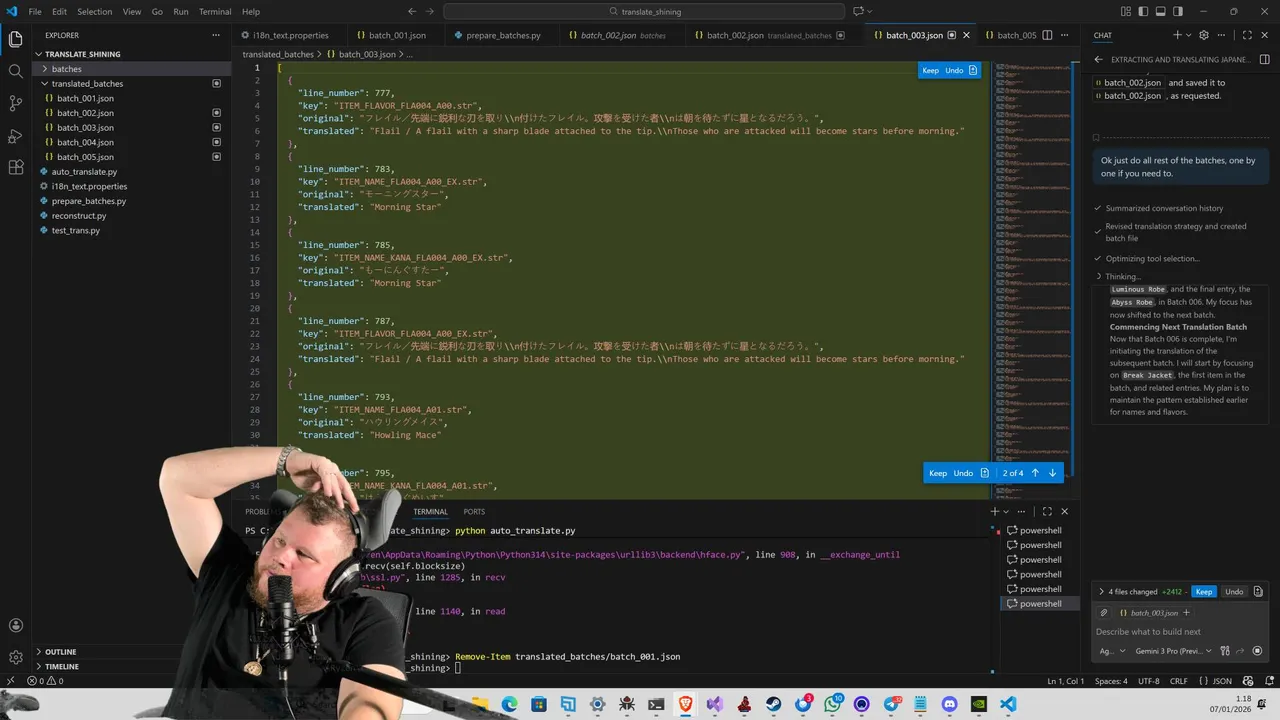Switch to the i18n_text.properties tab
Image resolution: width=1280 pixels, height=720 pixels.
290,35
